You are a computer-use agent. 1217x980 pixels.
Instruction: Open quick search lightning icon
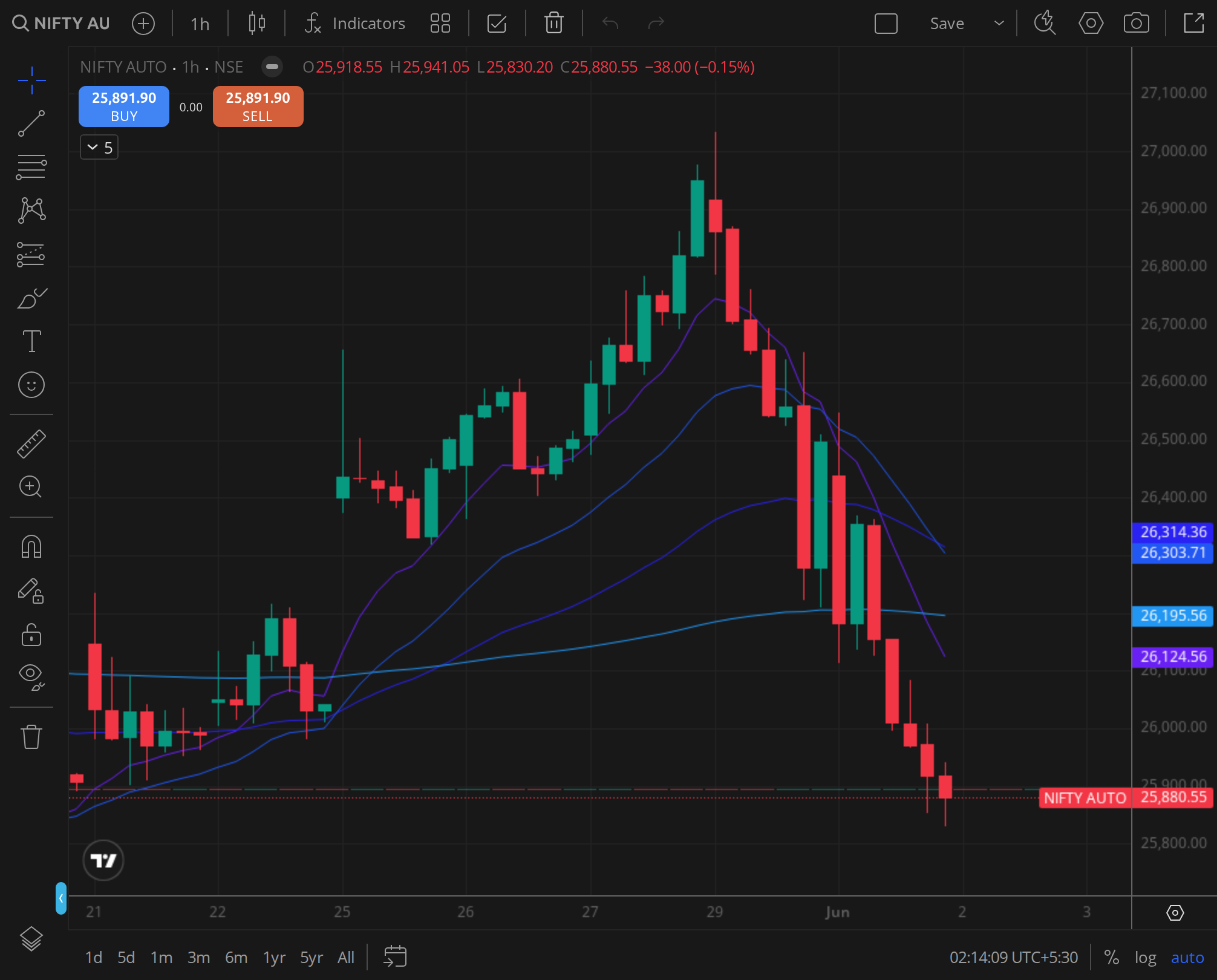(1045, 24)
